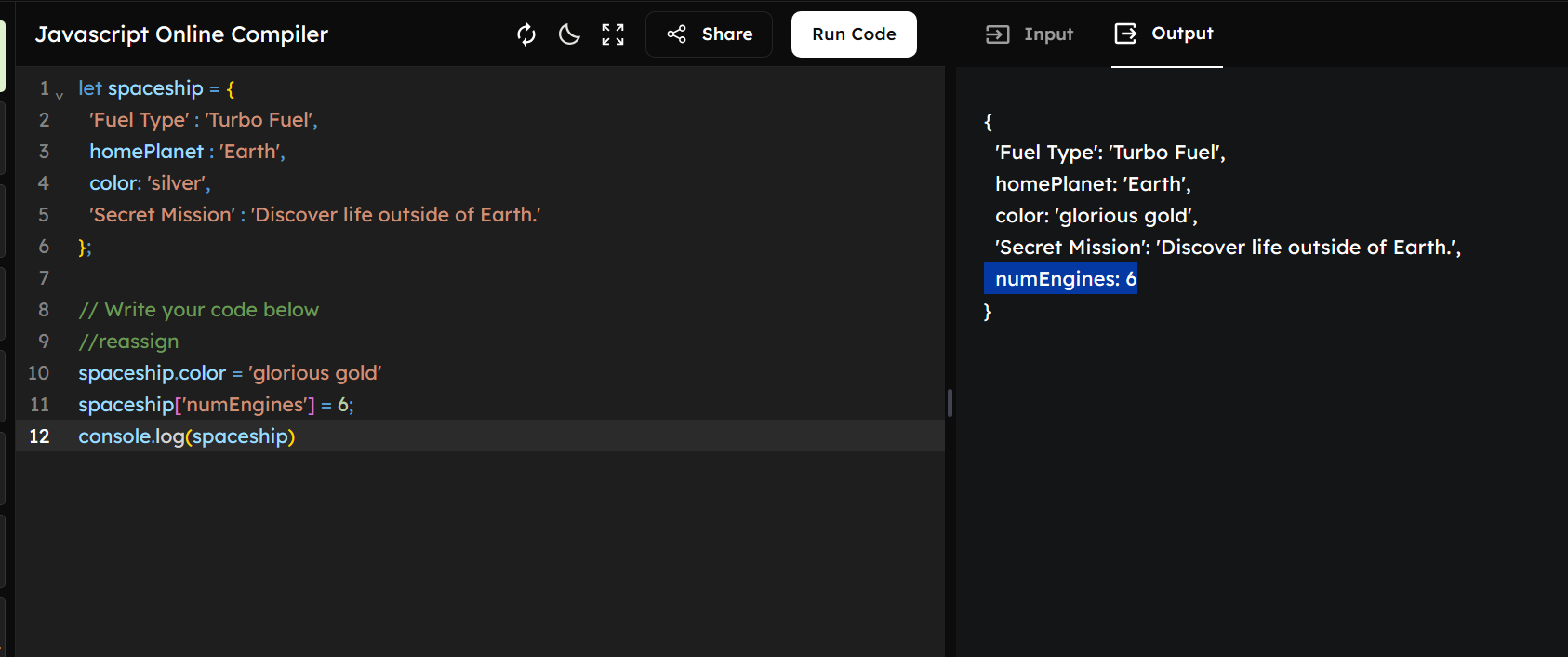Click the '// Write your code below' comment

199,310
